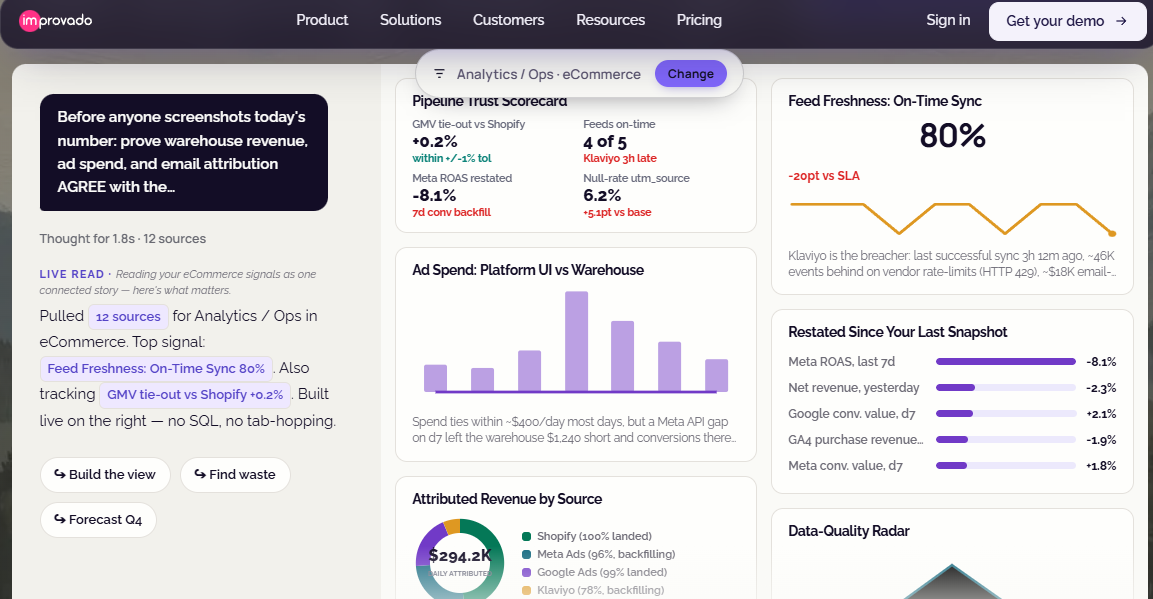Click the Meta Ads teal legend swatch

click(526, 555)
